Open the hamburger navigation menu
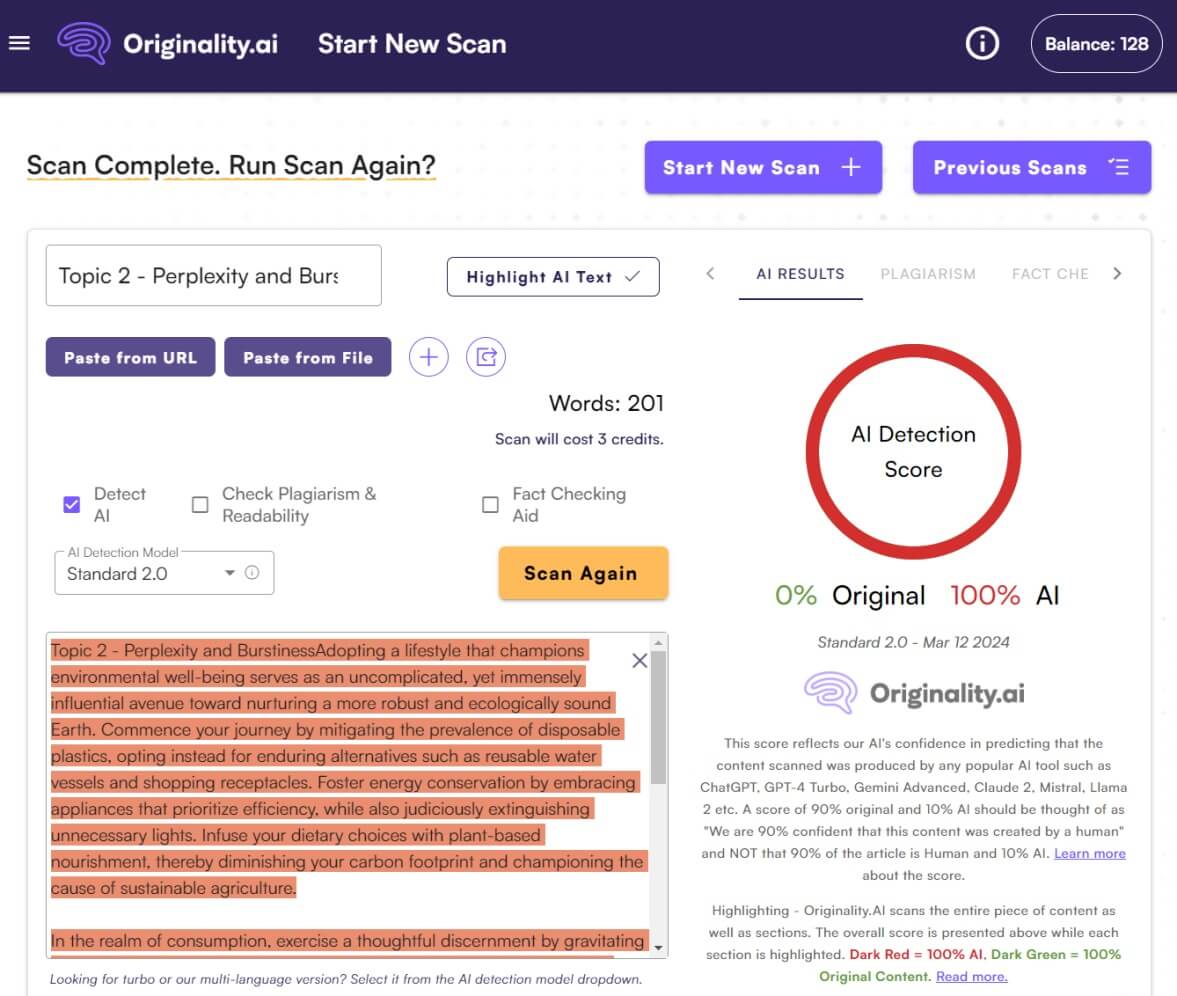The image size is (1177, 996). pyautogui.click(x=19, y=43)
